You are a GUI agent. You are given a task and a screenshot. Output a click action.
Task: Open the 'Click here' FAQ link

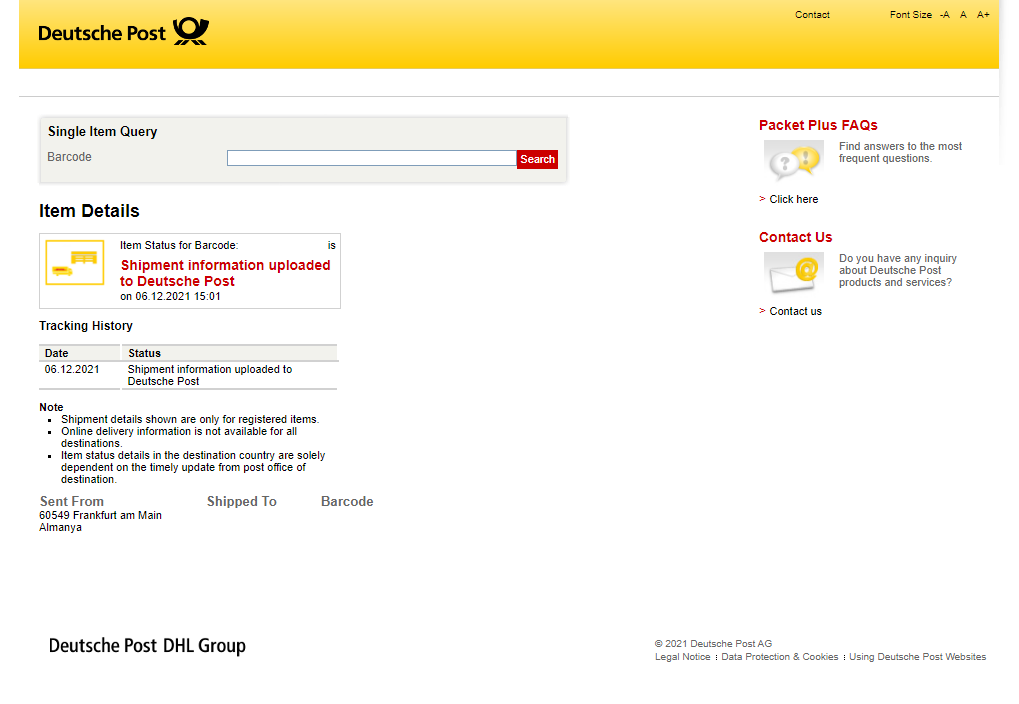click(x=793, y=200)
